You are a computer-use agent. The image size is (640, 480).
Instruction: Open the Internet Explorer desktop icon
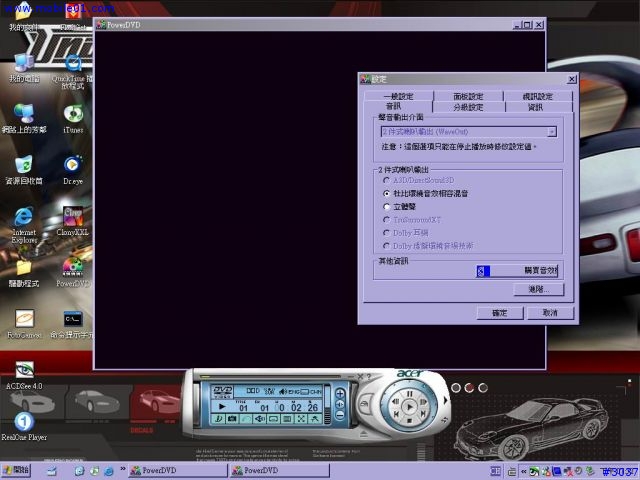pos(24,225)
